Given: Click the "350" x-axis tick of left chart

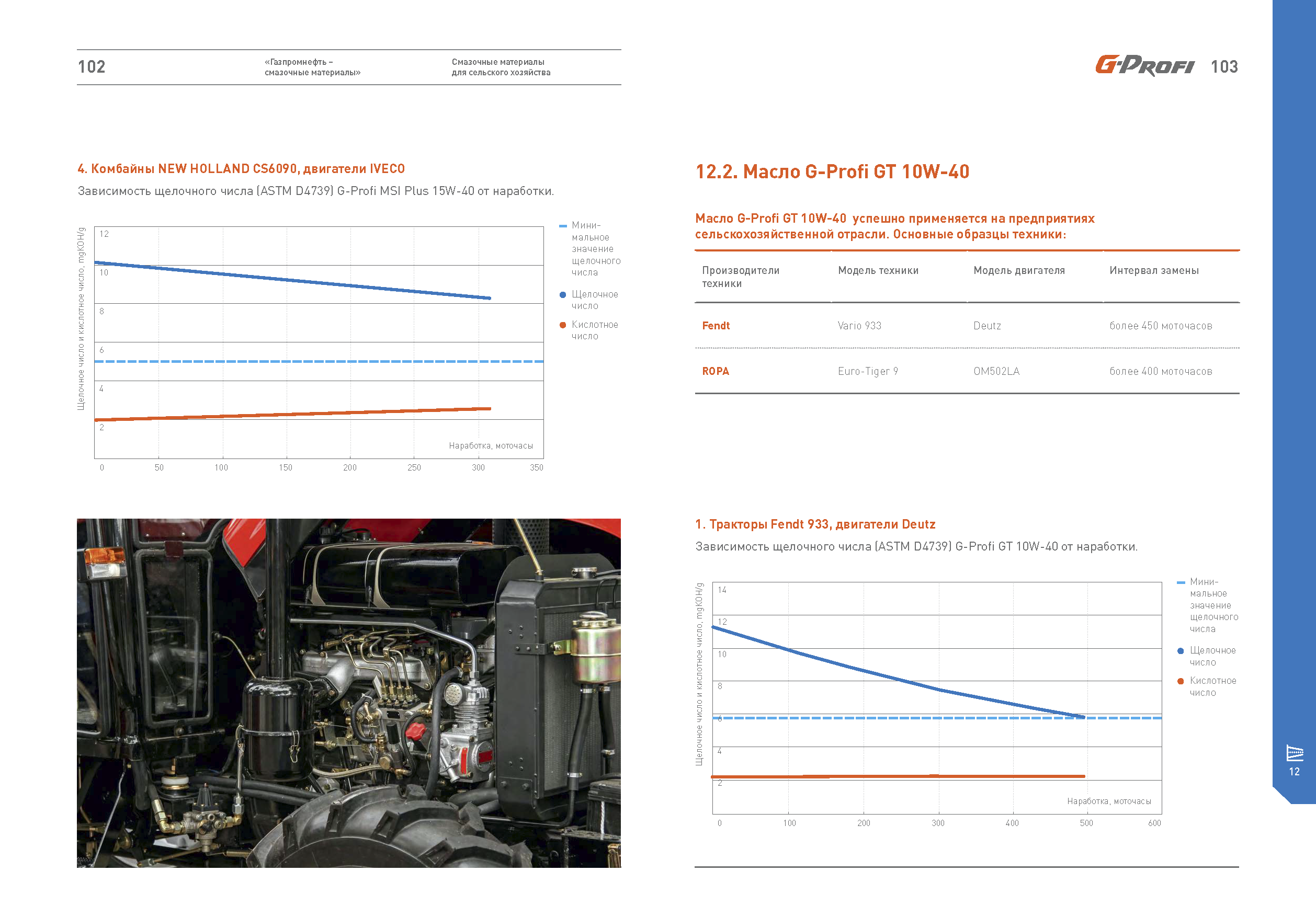Looking at the screenshot, I should coord(537,467).
